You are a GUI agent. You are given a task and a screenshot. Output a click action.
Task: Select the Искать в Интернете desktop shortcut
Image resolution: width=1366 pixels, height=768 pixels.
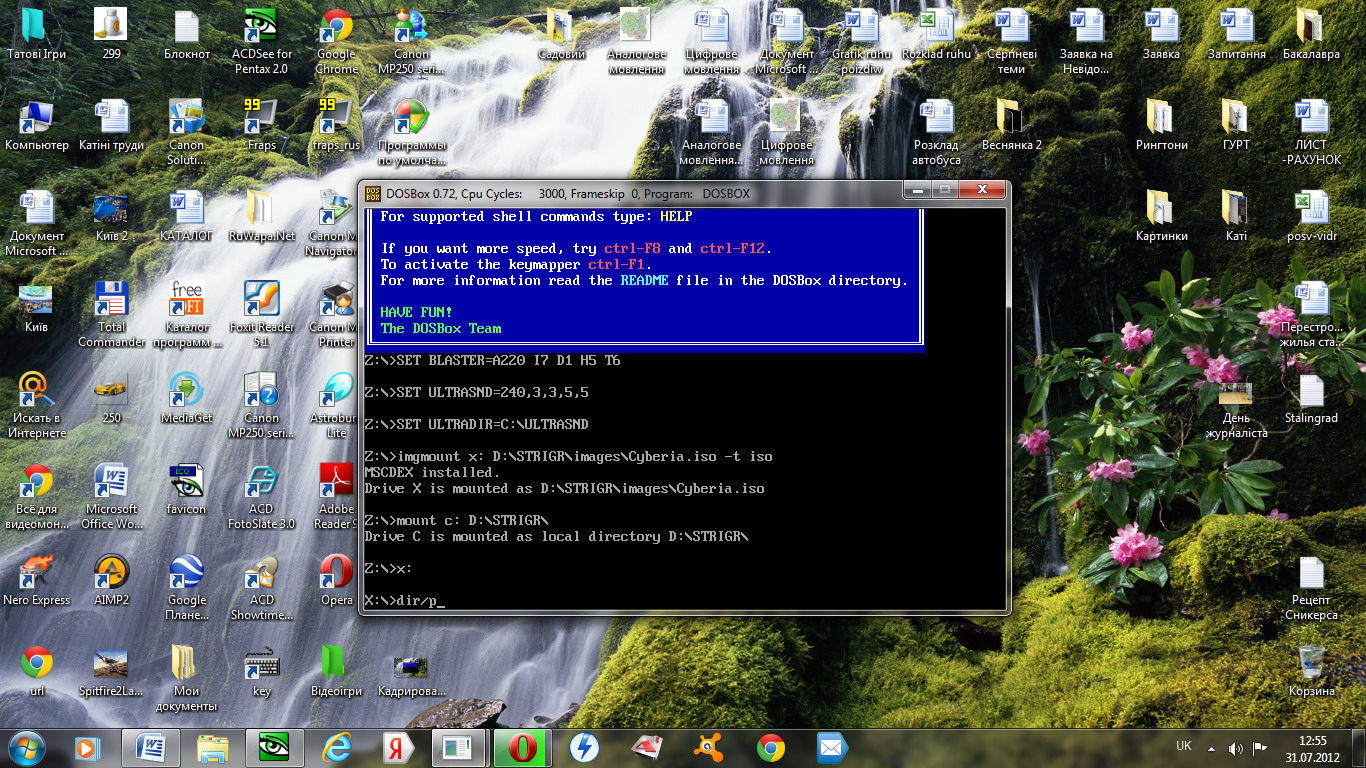pyautogui.click(x=37, y=406)
